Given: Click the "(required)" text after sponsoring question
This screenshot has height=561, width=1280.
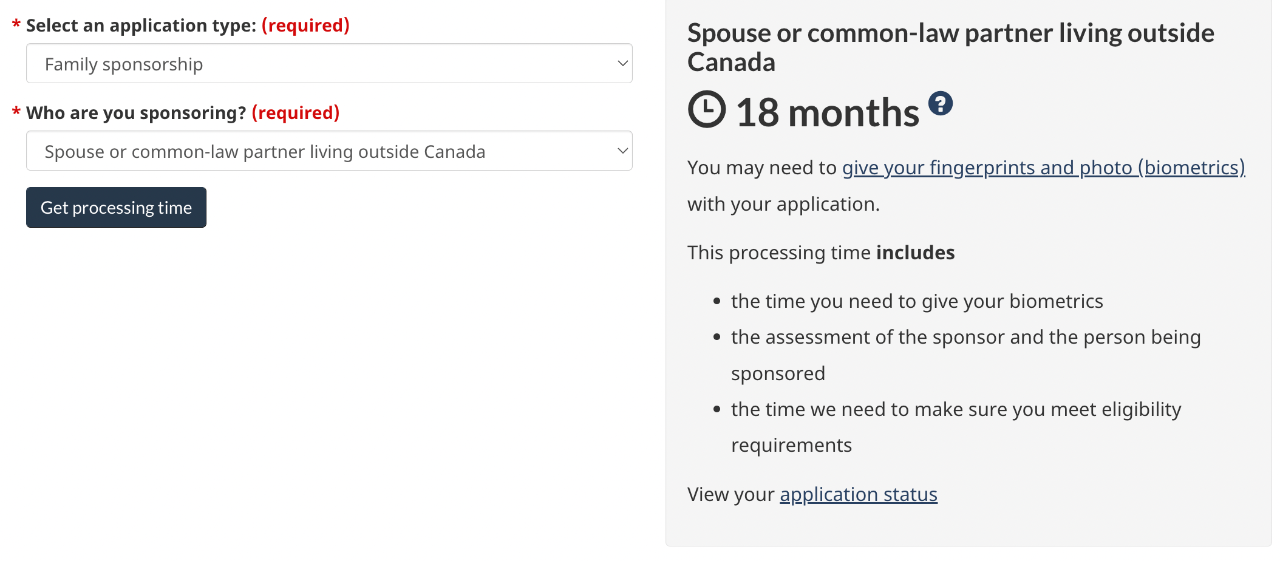Looking at the screenshot, I should click(x=295, y=113).
